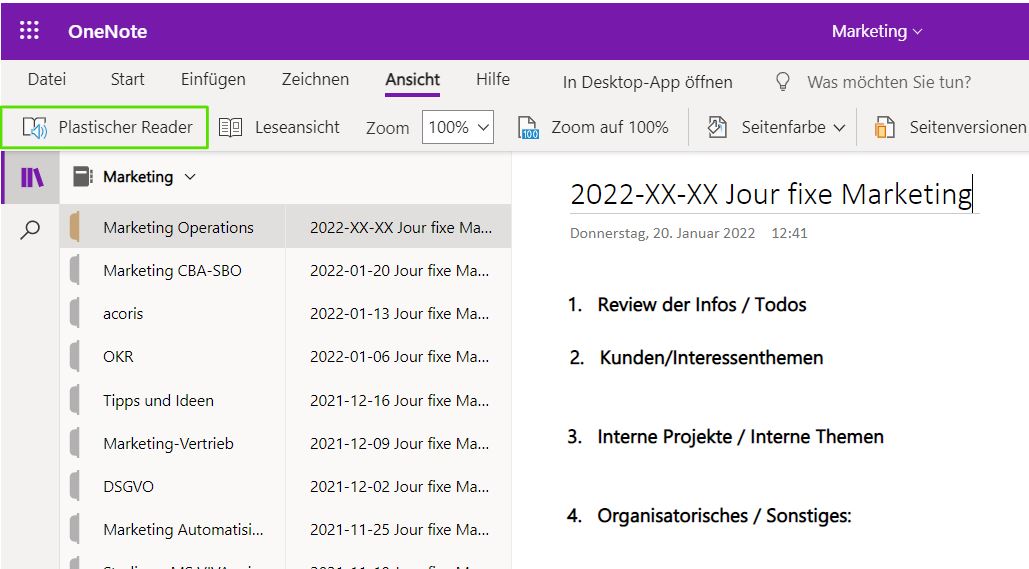The image size is (1029, 569).
Task: Expand the Seitenfarbe dropdown arrow
Action: [x=839, y=128]
